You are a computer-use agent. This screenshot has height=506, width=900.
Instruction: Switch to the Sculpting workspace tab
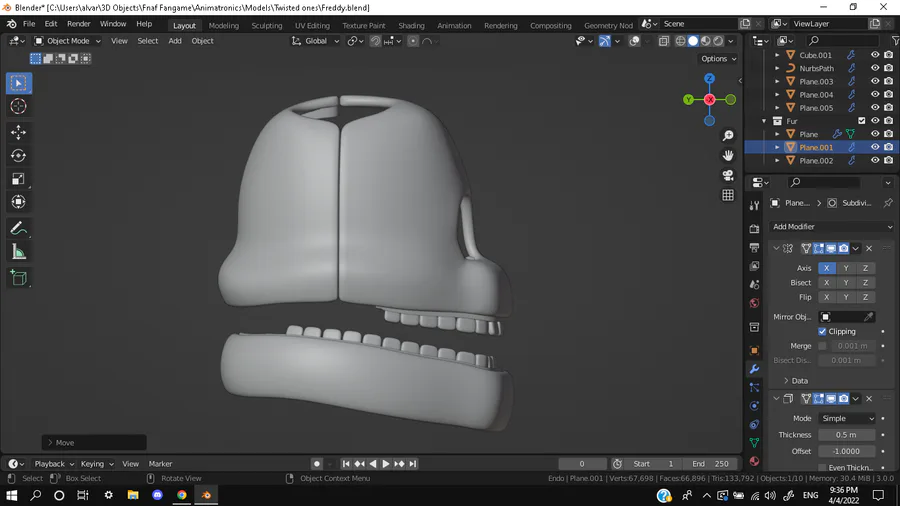click(x=266, y=25)
